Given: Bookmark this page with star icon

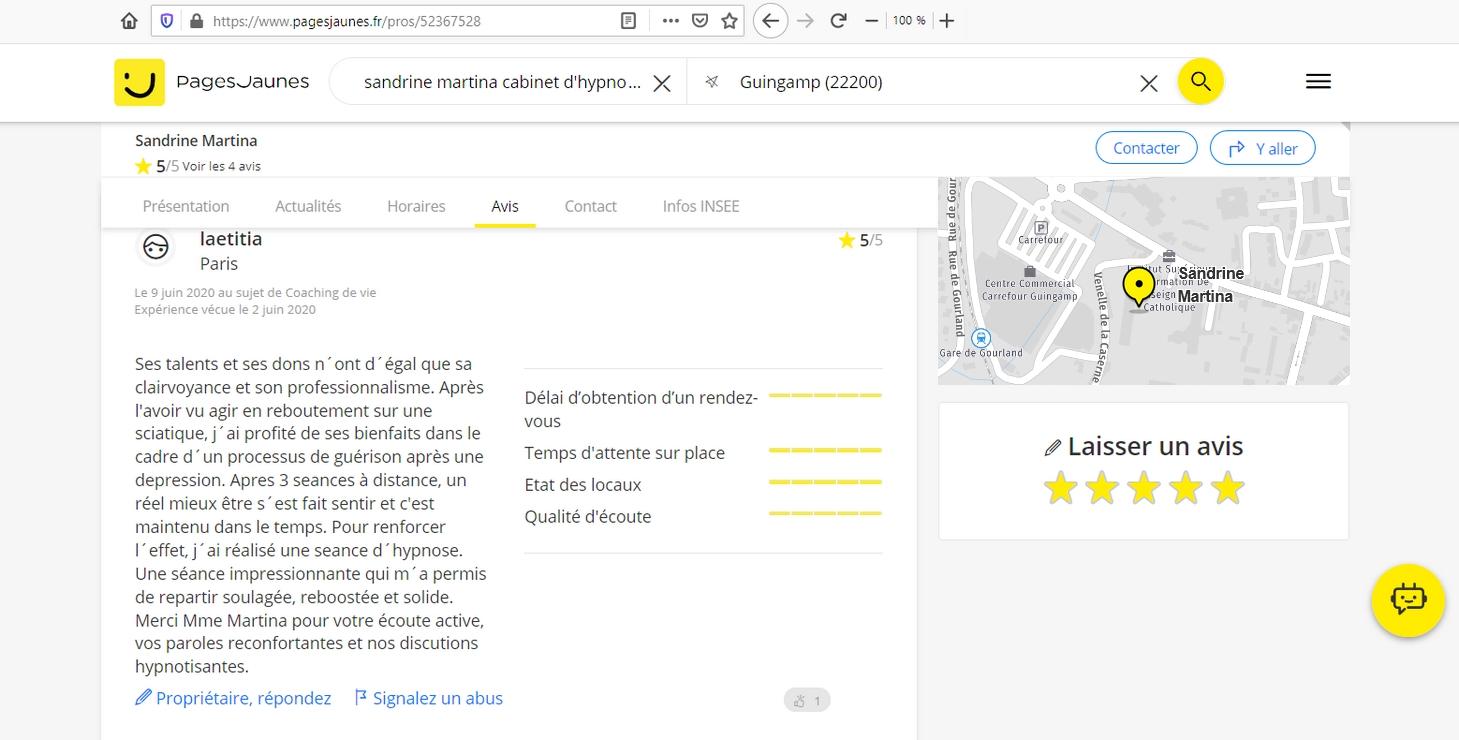Looking at the screenshot, I should (730, 21).
